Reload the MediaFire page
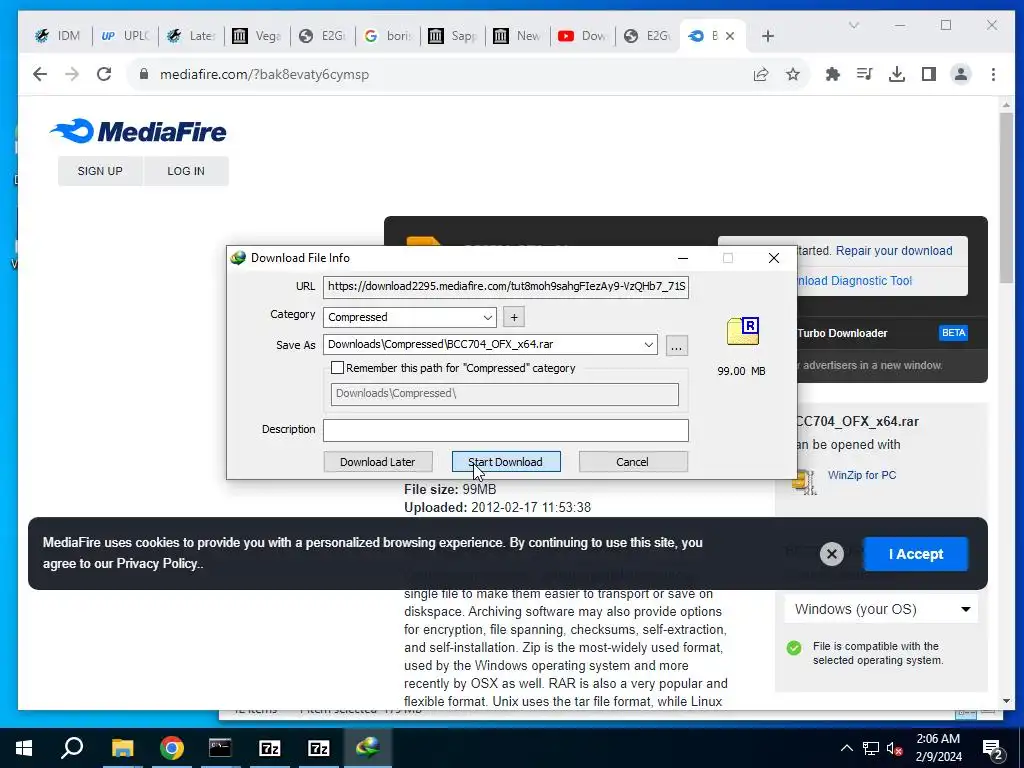This screenshot has height=768, width=1024. [x=104, y=74]
